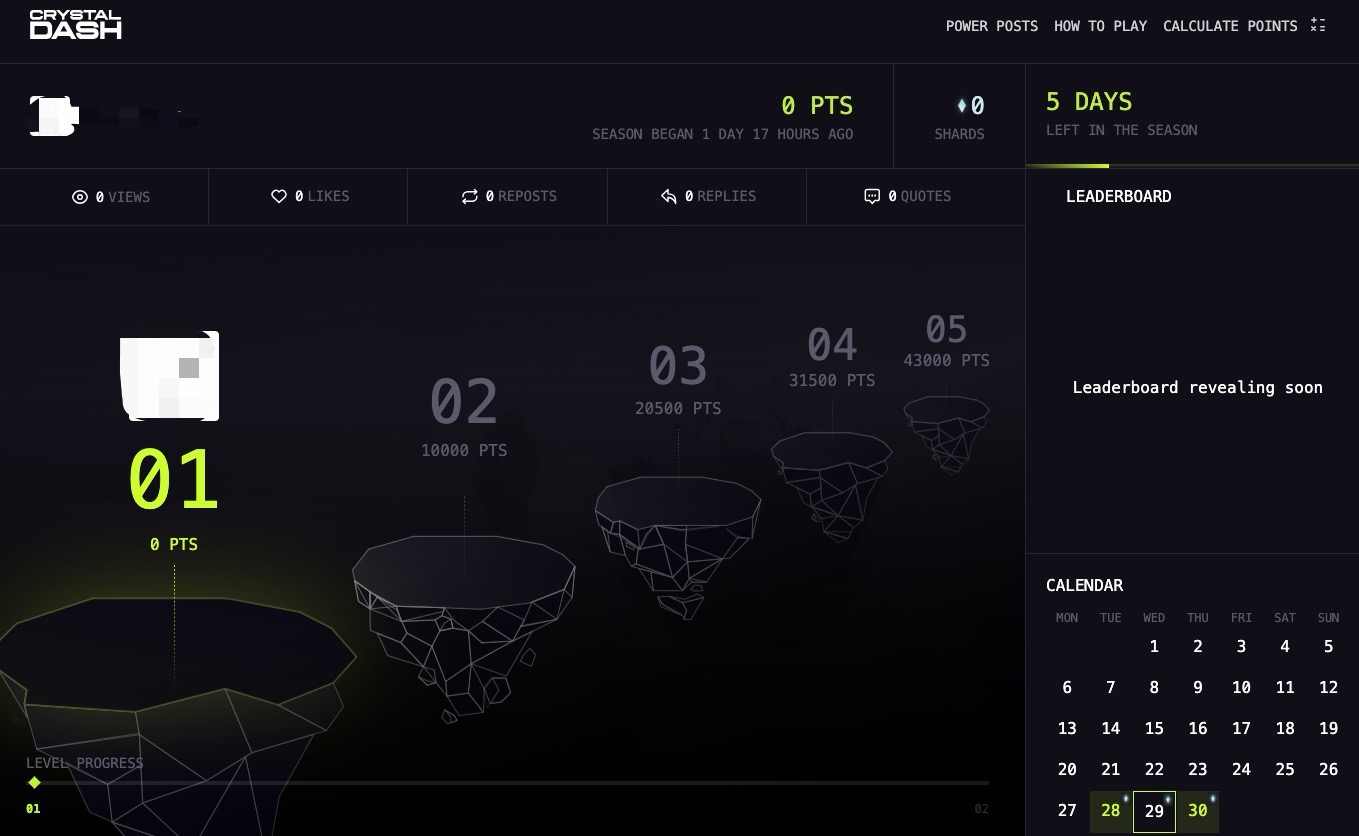Click the Reposts arrows icon

[470, 196]
